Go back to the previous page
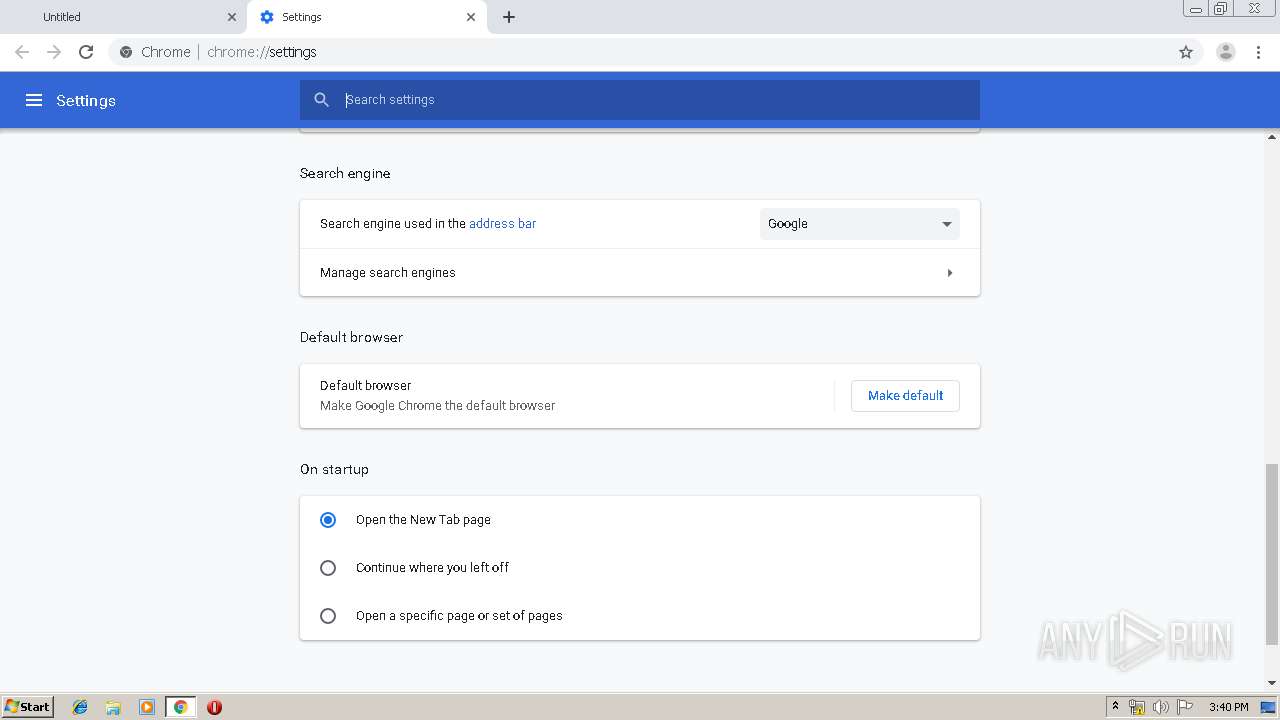The image size is (1280, 720). tap(22, 52)
